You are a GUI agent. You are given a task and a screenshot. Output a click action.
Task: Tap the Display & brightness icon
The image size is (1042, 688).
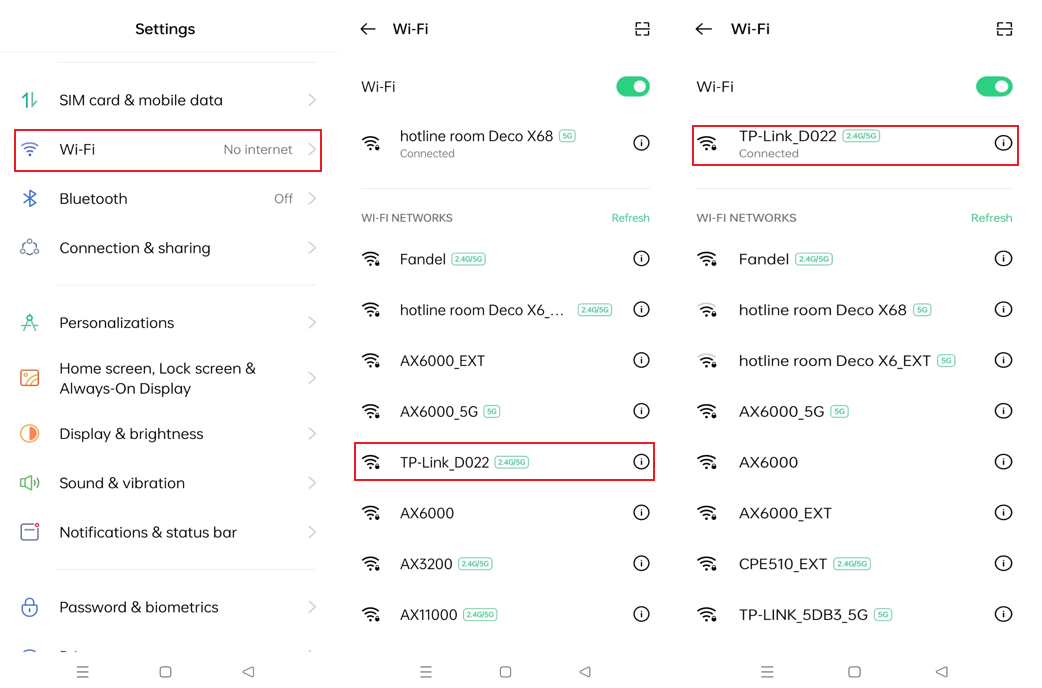(x=31, y=433)
